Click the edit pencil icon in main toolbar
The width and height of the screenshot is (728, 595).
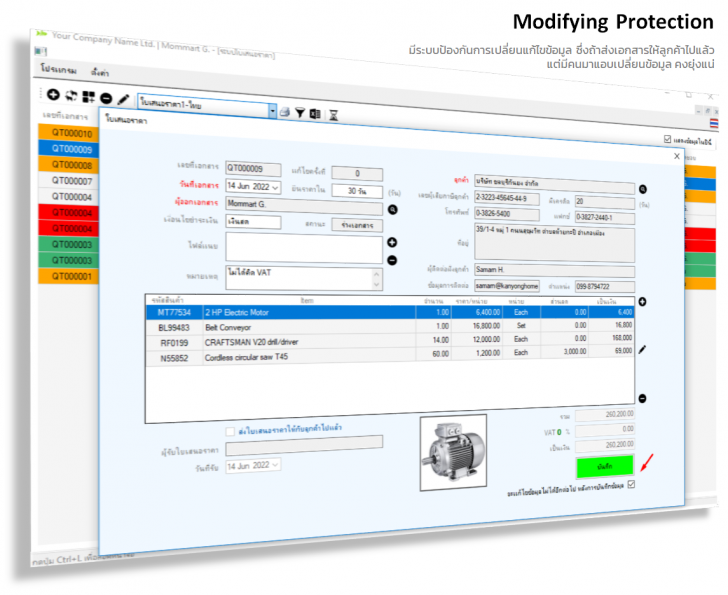(x=124, y=99)
